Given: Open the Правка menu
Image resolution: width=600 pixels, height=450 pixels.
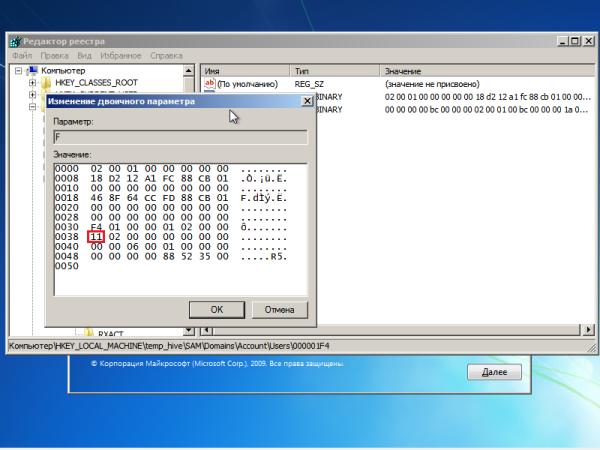Looking at the screenshot, I should pyautogui.click(x=55, y=56).
